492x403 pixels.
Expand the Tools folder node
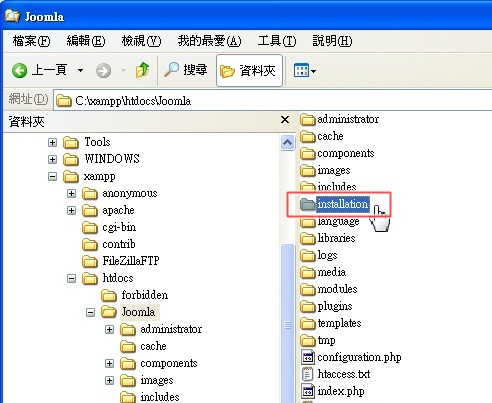tap(52, 142)
